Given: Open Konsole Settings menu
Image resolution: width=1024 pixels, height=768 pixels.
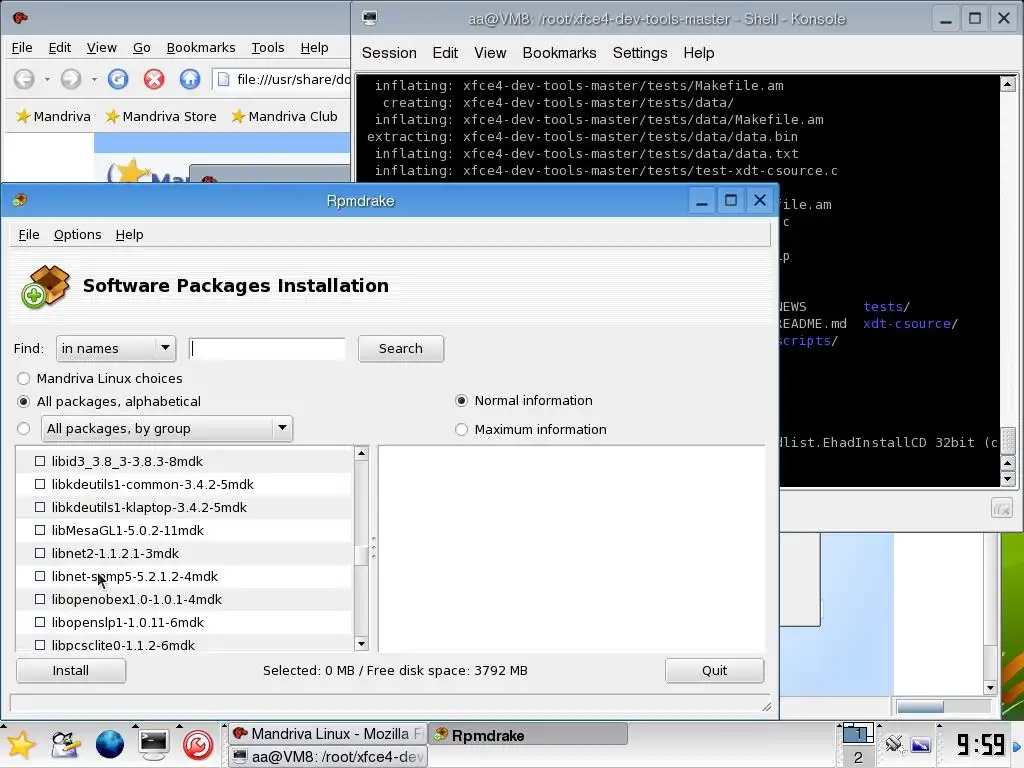Looking at the screenshot, I should 640,53.
